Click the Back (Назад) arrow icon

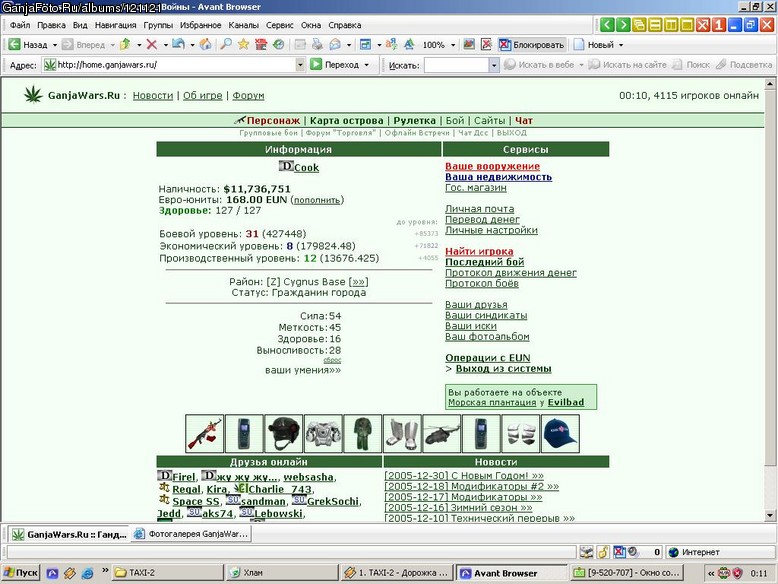point(14,45)
